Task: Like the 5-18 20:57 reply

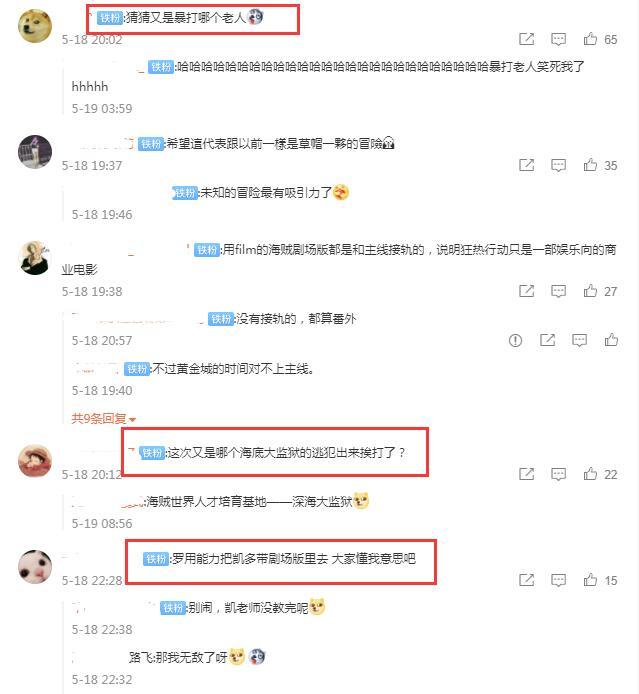Action: 611,340
